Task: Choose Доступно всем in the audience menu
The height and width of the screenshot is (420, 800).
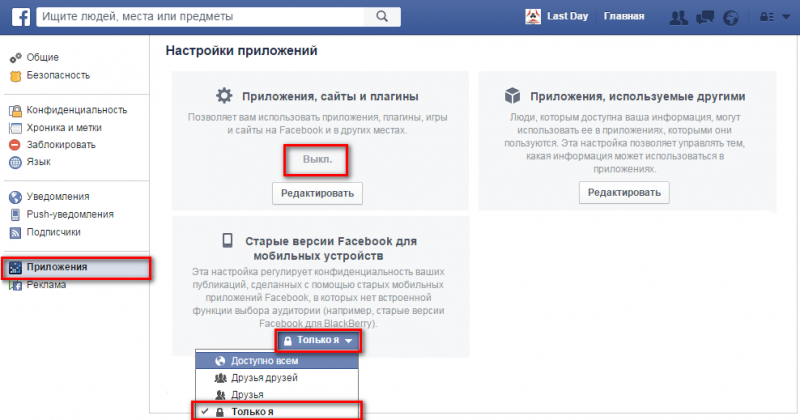Action: 277,361
